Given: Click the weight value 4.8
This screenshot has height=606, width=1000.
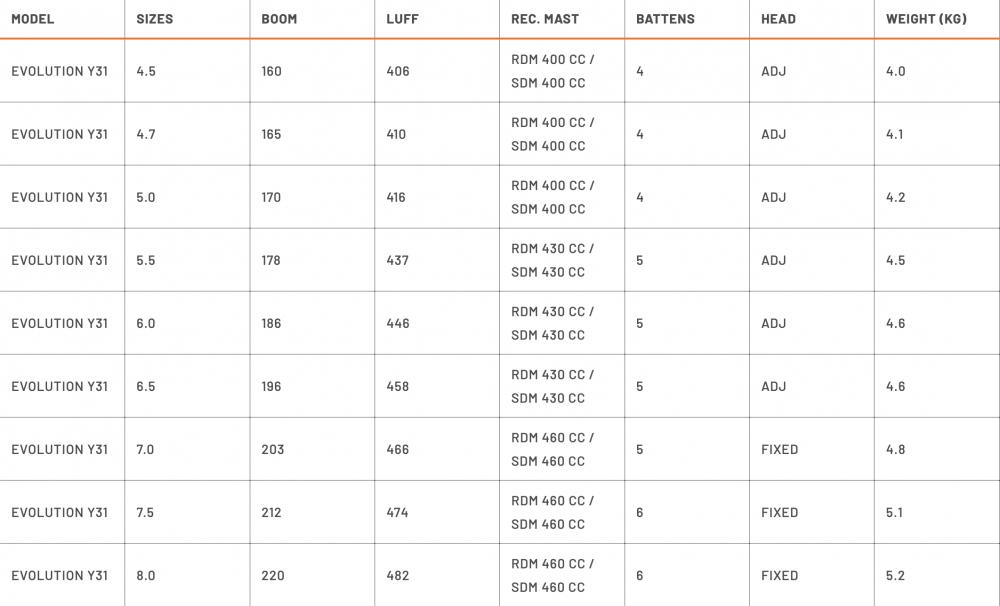Looking at the screenshot, I should pos(895,449).
